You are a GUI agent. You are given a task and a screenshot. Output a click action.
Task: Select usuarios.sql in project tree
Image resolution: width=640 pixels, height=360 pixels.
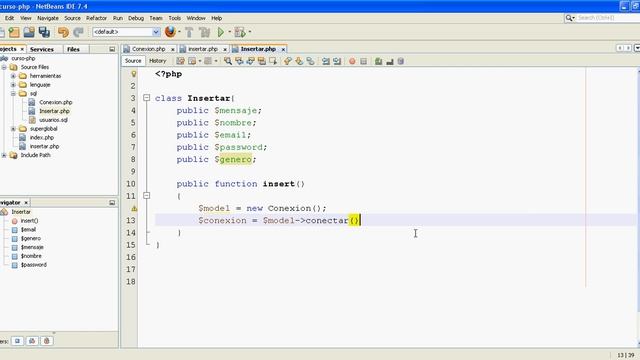53,120
